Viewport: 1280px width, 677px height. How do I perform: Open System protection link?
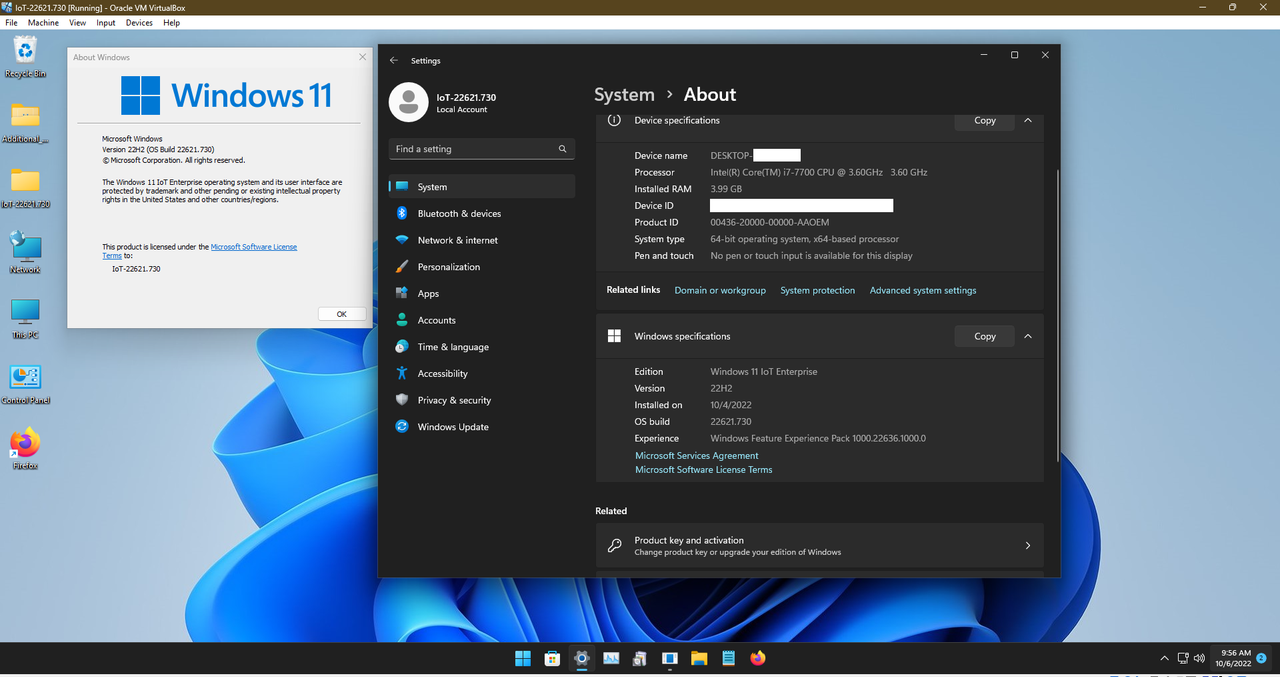[x=818, y=290]
